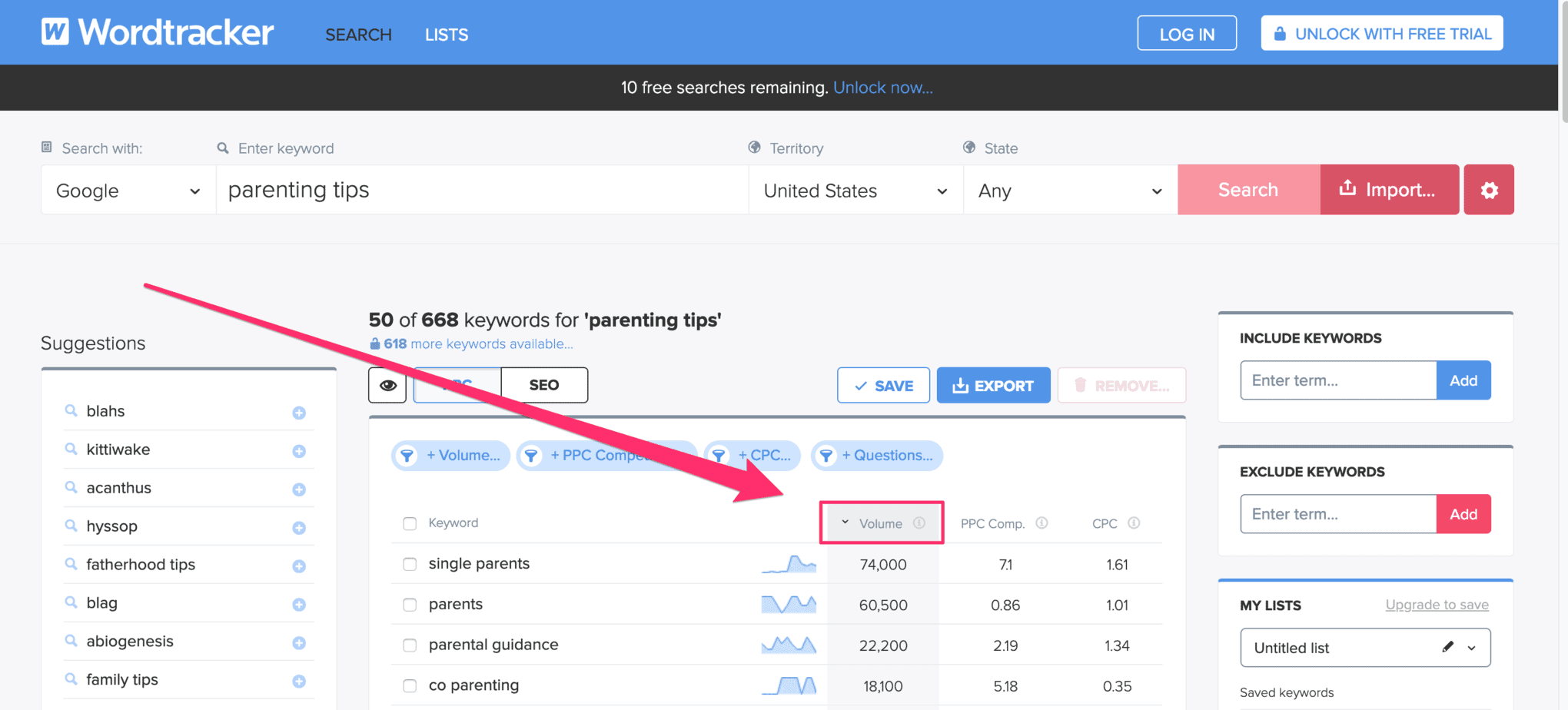Add "family tips" using its plus icon

298,680
